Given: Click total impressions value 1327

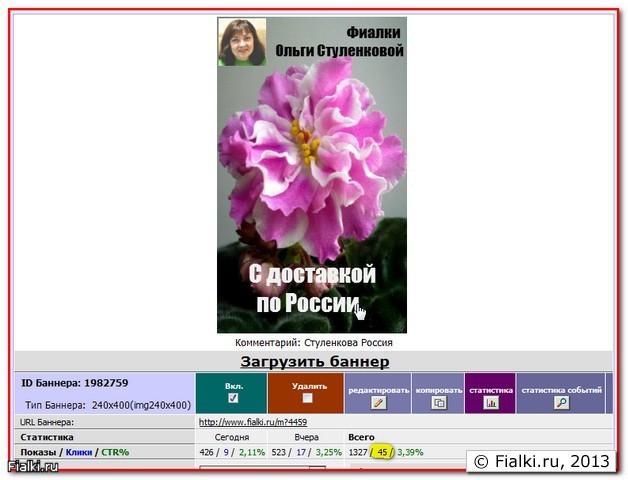Looking at the screenshot, I should coord(358,452).
